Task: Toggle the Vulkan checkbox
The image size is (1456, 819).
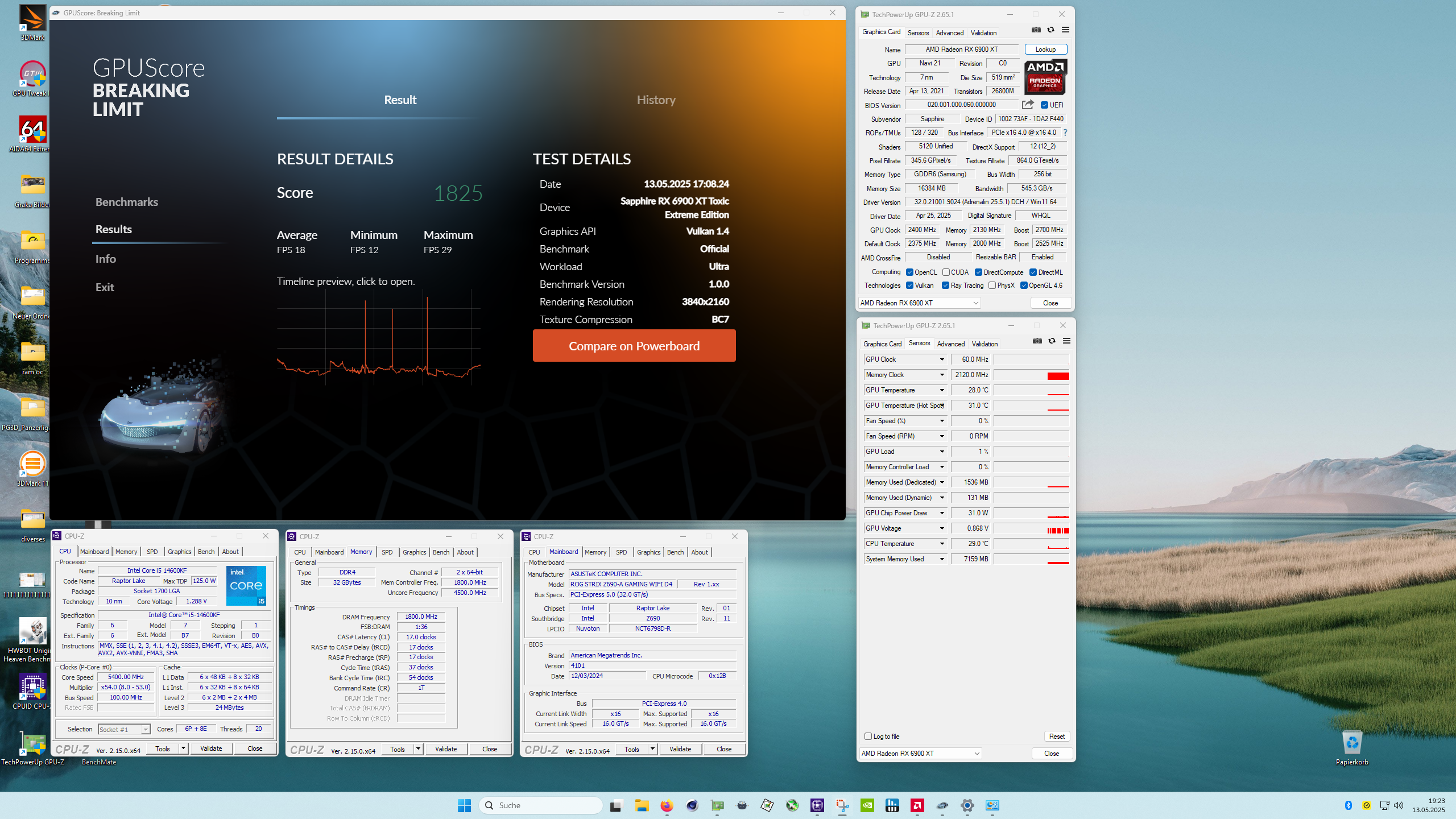Action: 909,286
